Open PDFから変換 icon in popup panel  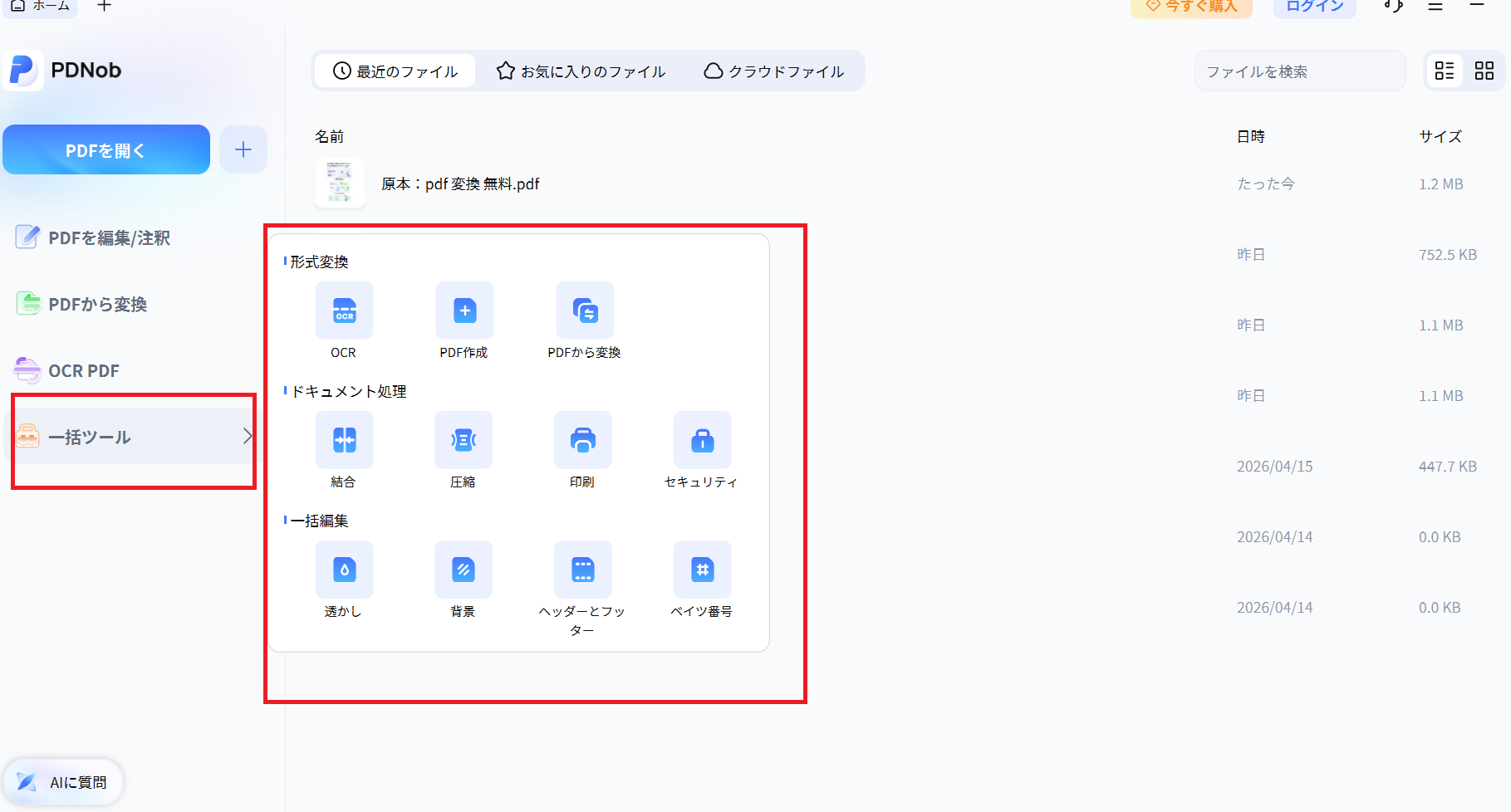585,311
